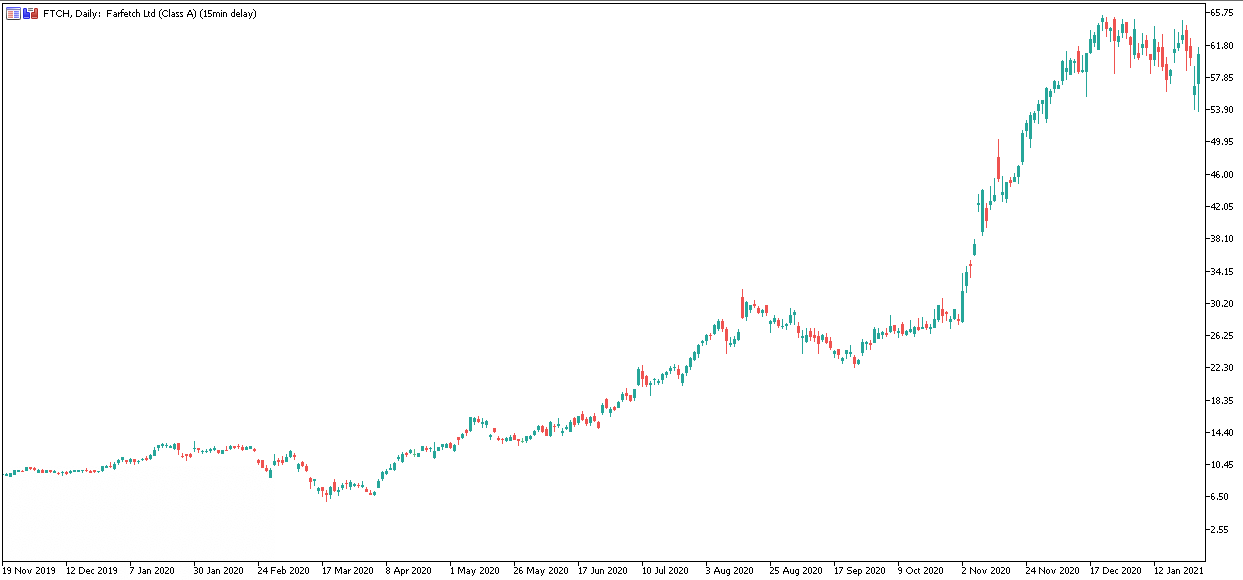The width and height of the screenshot is (1243, 580).
Task: Click the 57.85 price scale label
Action: click(1221, 78)
